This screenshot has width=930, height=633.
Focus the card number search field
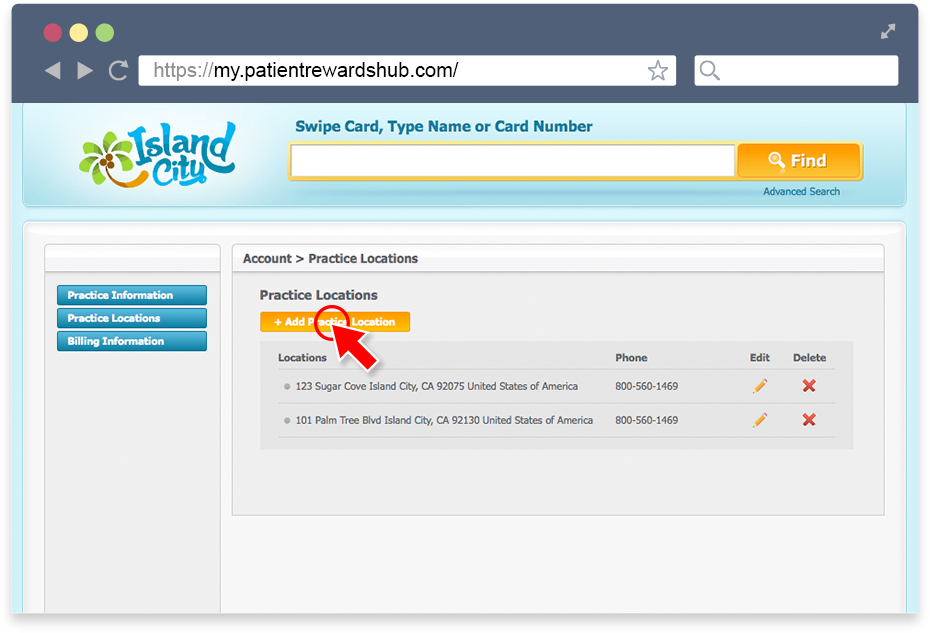tap(513, 161)
